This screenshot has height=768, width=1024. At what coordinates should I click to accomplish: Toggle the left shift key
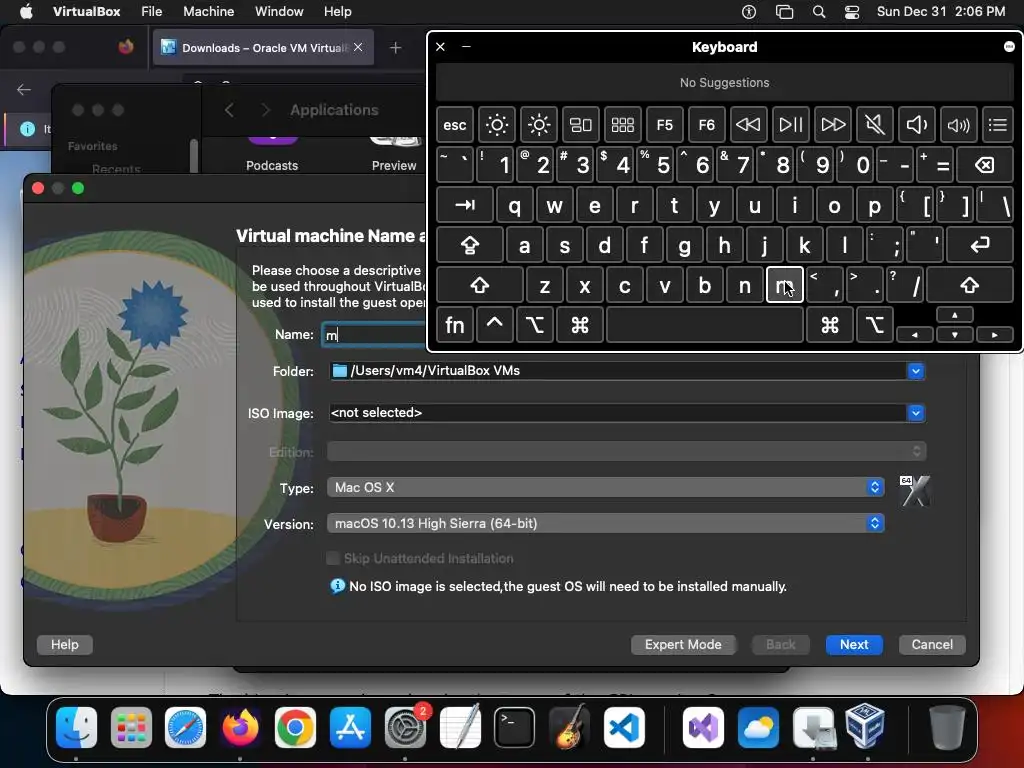click(x=480, y=285)
